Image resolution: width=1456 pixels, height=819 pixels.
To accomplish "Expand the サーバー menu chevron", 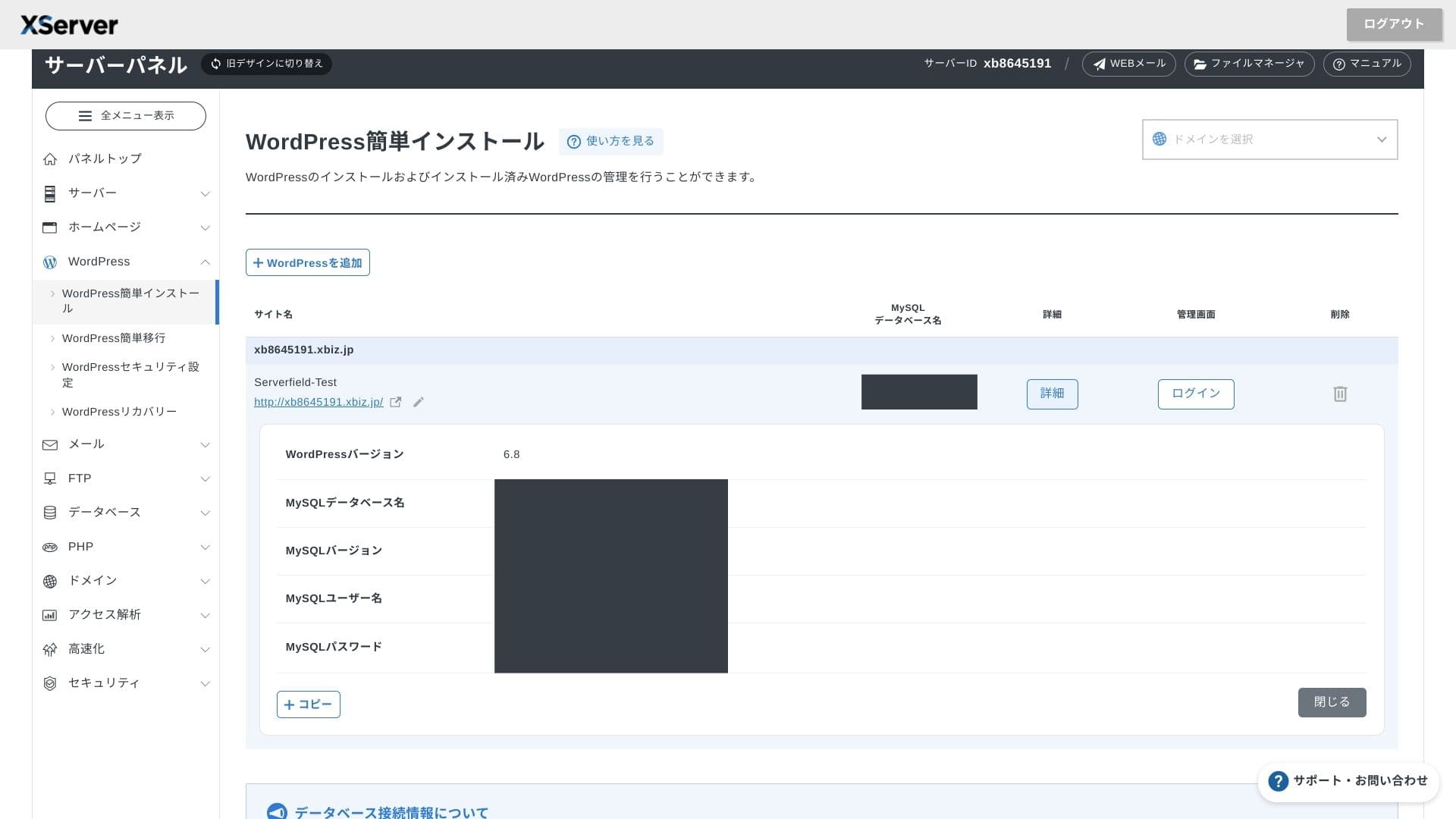I will tap(205, 194).
